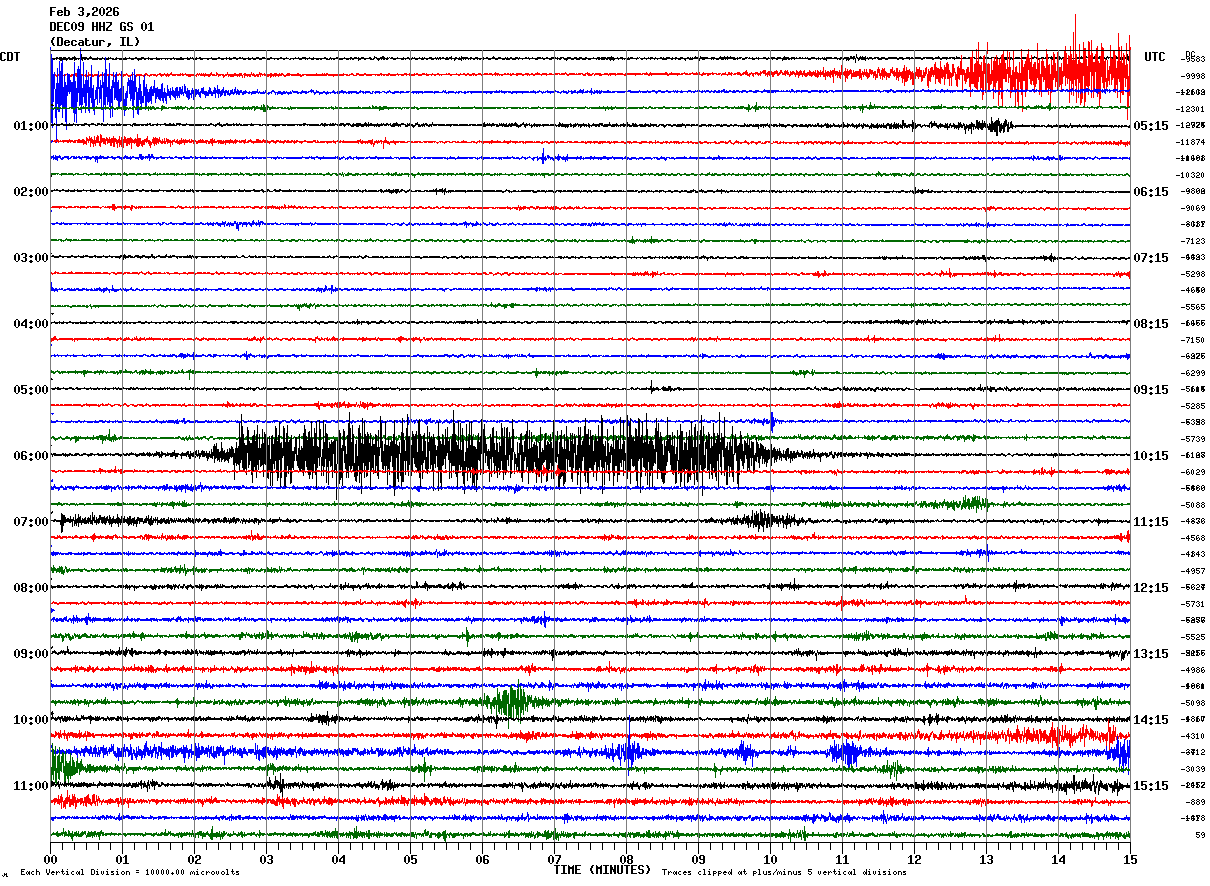Image resolution: width=1210 pixels, height=886 pixels.
Task: Click minute tick label "13" on bottom axis
Action: coord(986,859)
